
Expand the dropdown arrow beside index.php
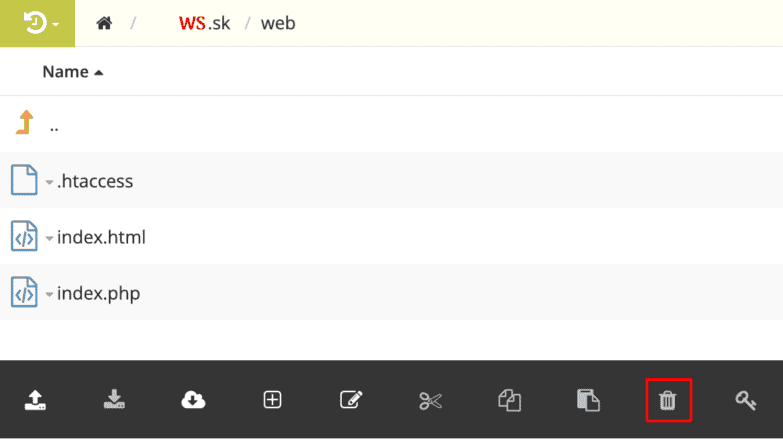(x=49, y=294)
